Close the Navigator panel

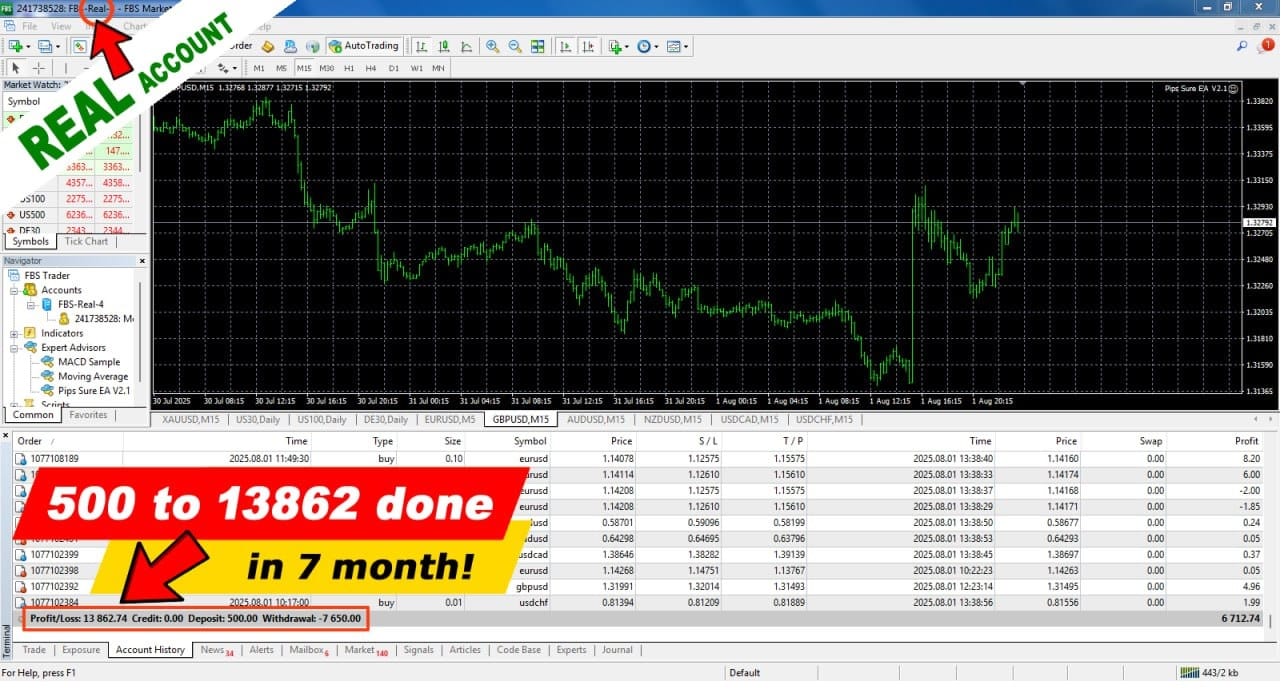[142, 261]
